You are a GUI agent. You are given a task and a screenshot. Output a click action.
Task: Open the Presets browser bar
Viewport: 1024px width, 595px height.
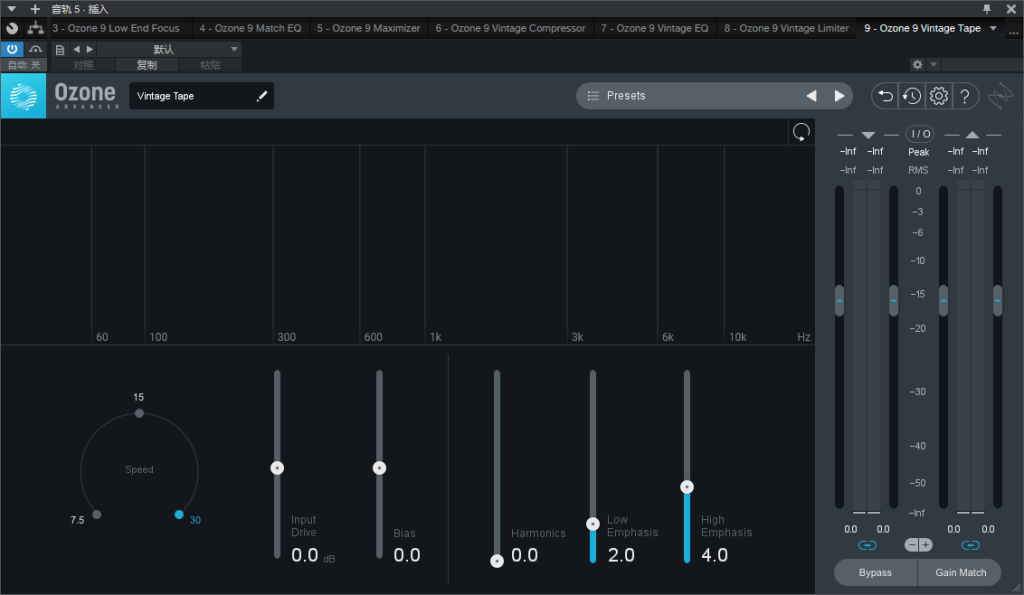[x=714, y=96]
